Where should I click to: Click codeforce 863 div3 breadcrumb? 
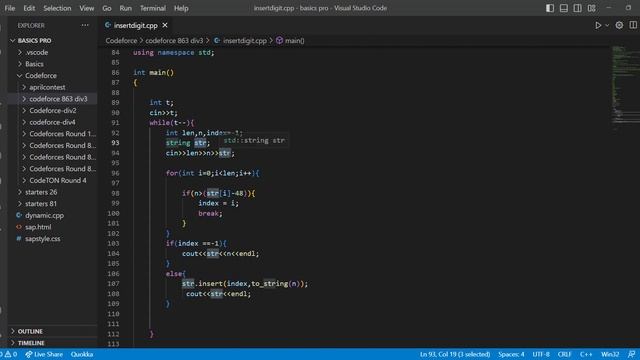pos(174,40)
